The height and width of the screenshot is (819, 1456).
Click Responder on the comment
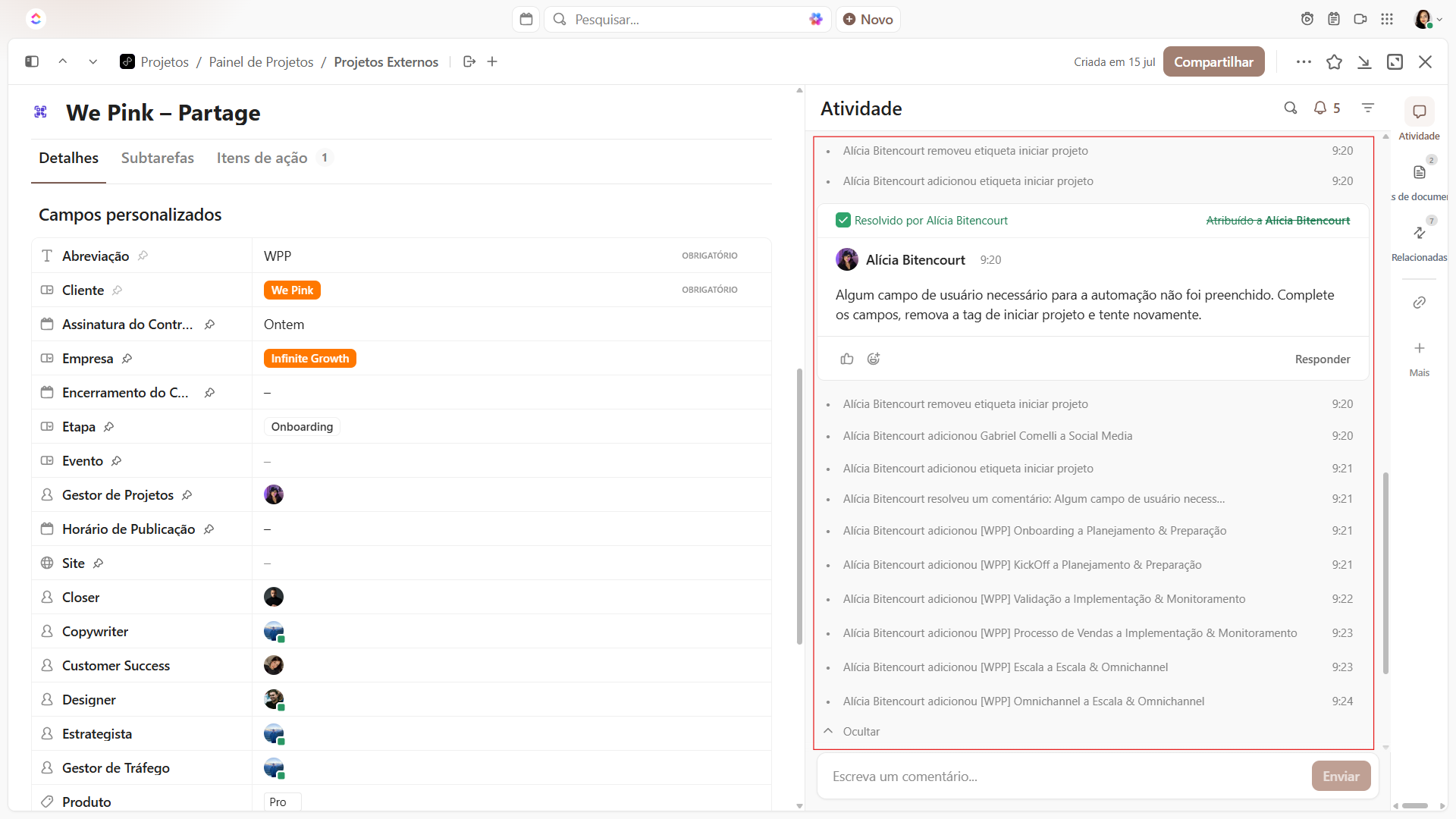[x=1322, y=359]
